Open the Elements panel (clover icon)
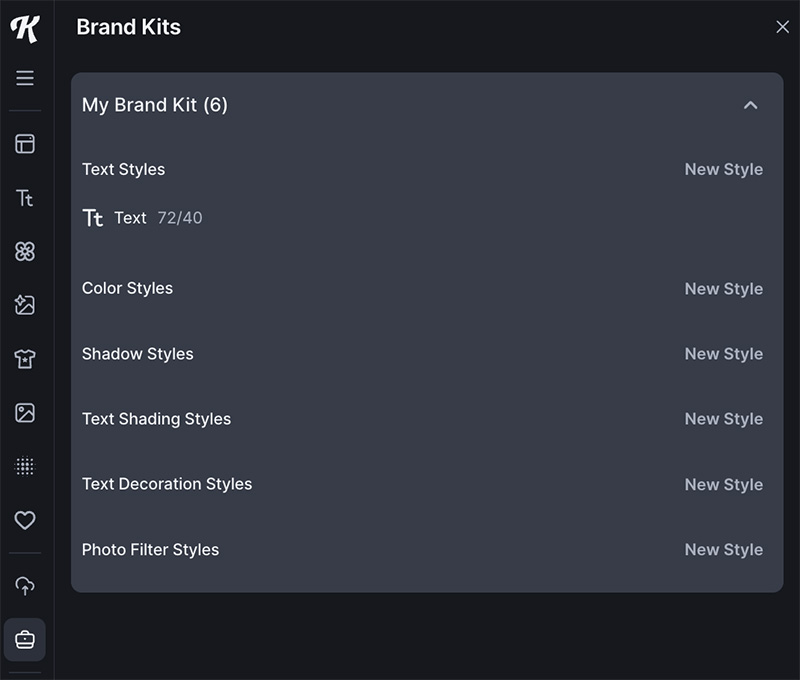Image resolution: width=800 pixels, height=680 pixels. [25, 252]
